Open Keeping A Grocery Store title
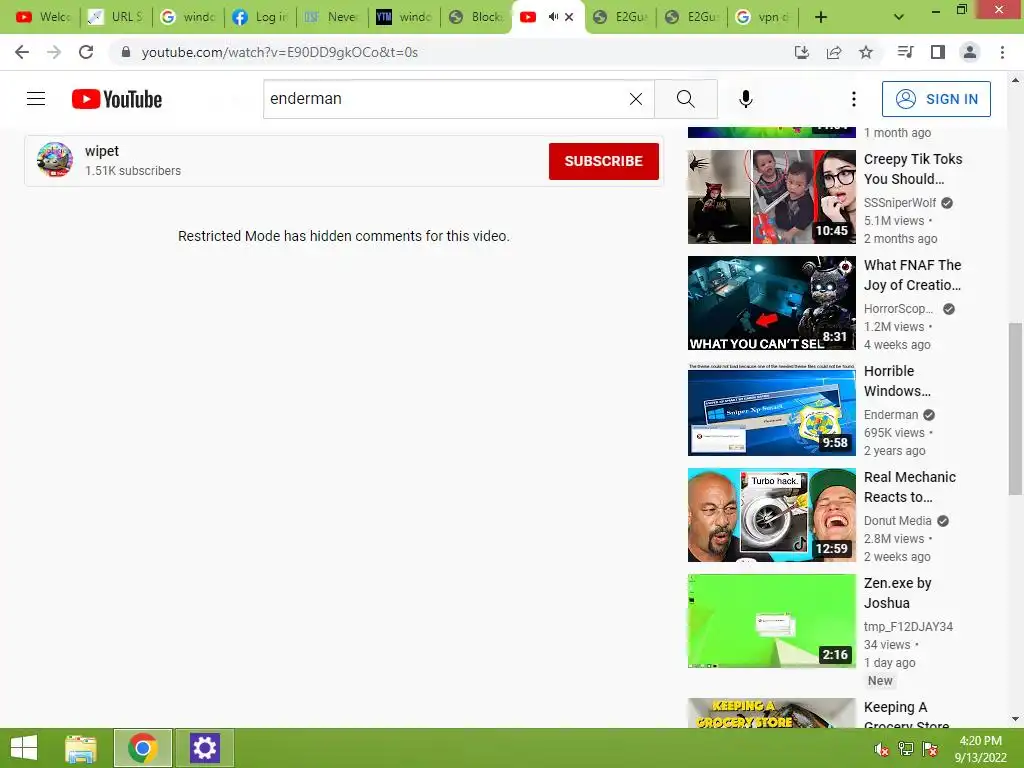Viewport: 1024px width, 768px height. point(906,716)
